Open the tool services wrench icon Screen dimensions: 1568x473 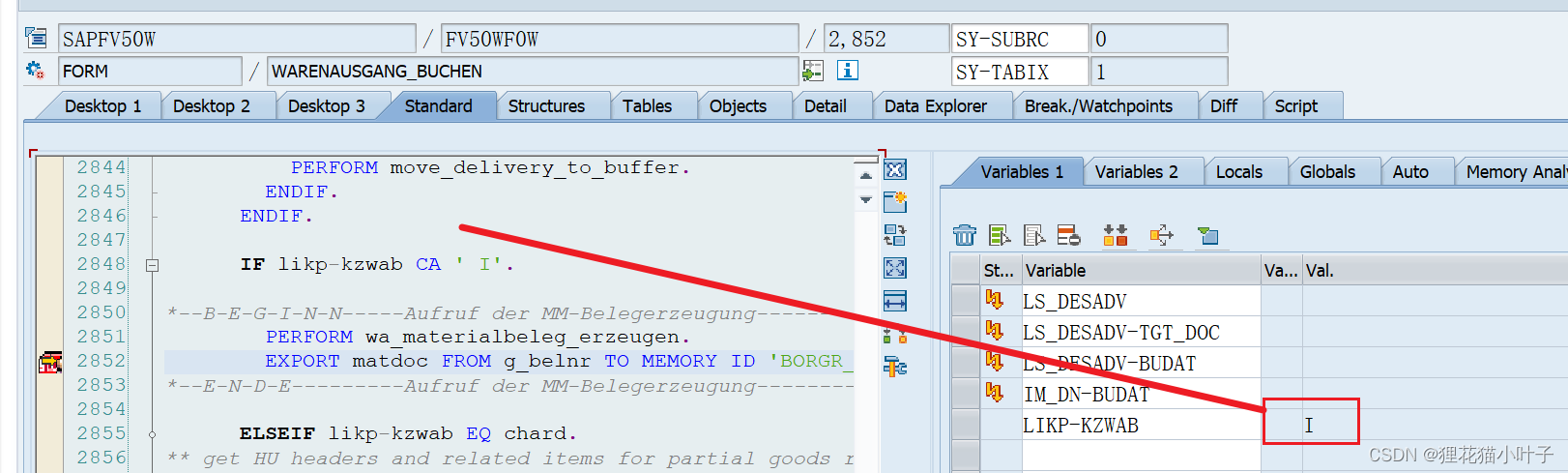[895, 367]
